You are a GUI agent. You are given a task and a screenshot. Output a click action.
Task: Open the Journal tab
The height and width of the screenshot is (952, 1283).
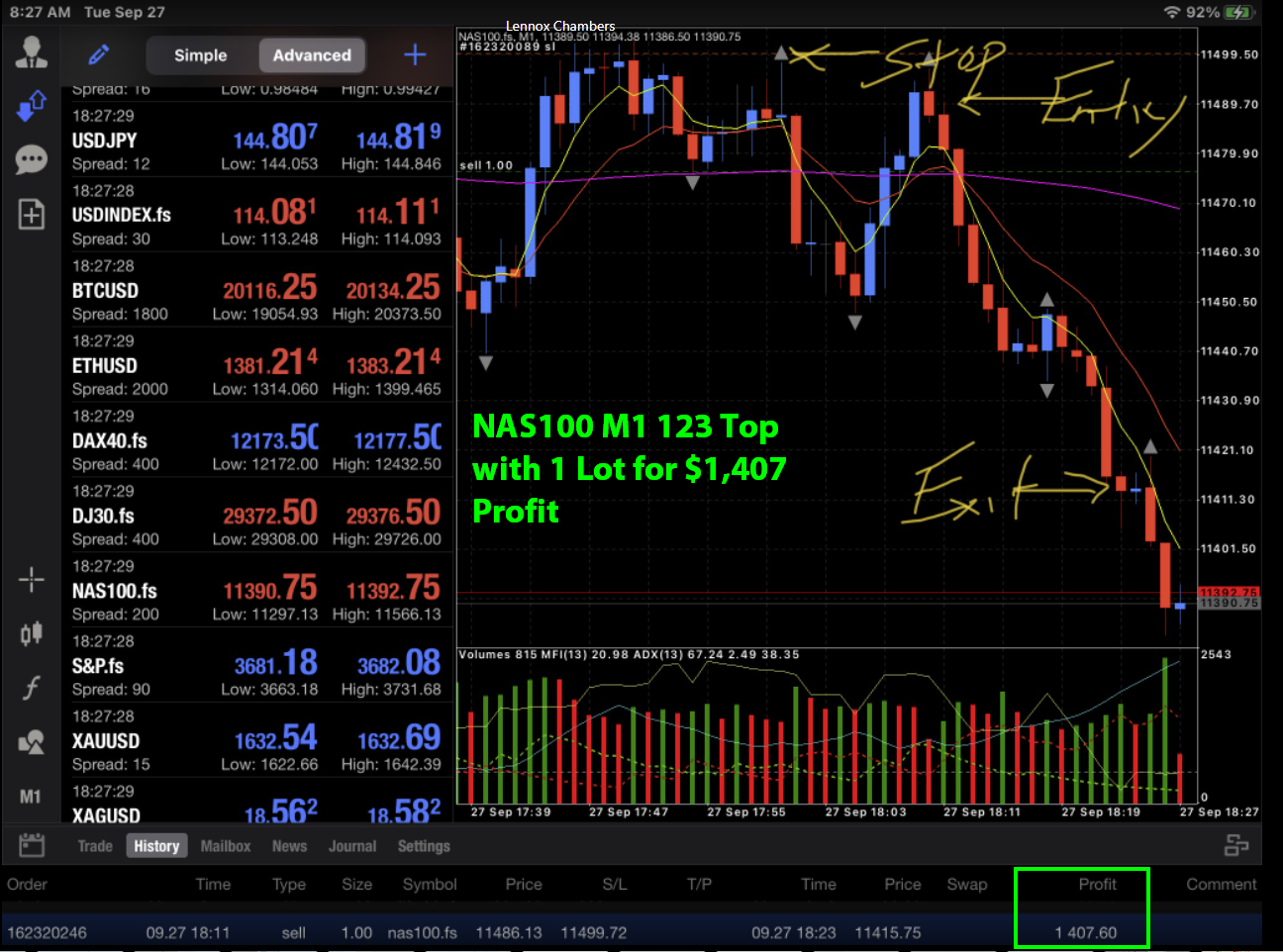pyautogui.click(x=352, y=846)
